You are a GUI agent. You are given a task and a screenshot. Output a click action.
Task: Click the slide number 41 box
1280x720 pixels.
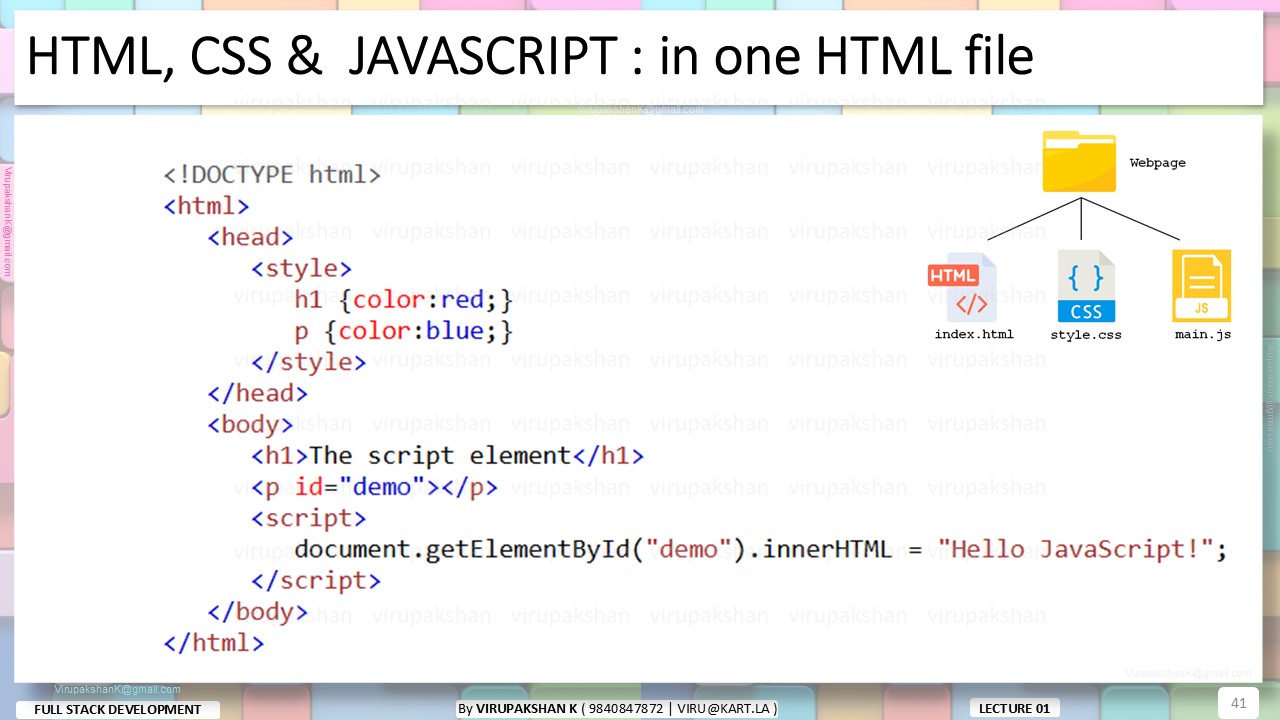(1238, 703)
